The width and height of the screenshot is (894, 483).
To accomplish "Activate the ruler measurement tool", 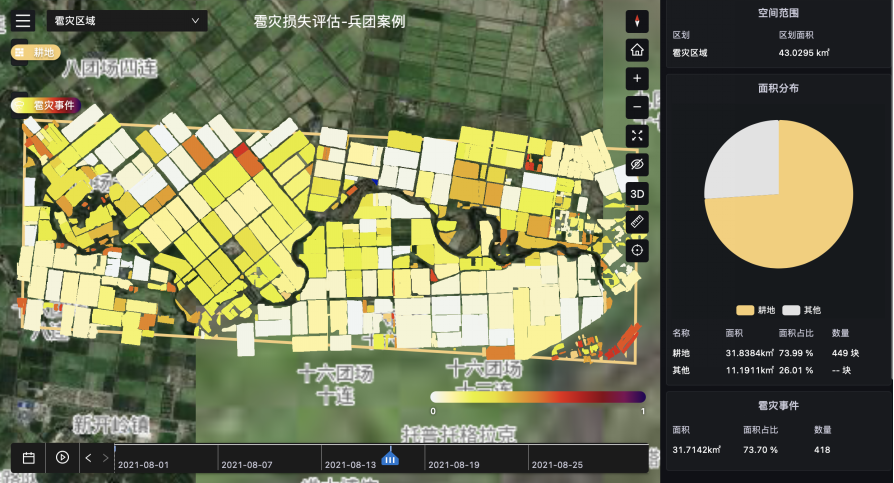I will [638, 221].
